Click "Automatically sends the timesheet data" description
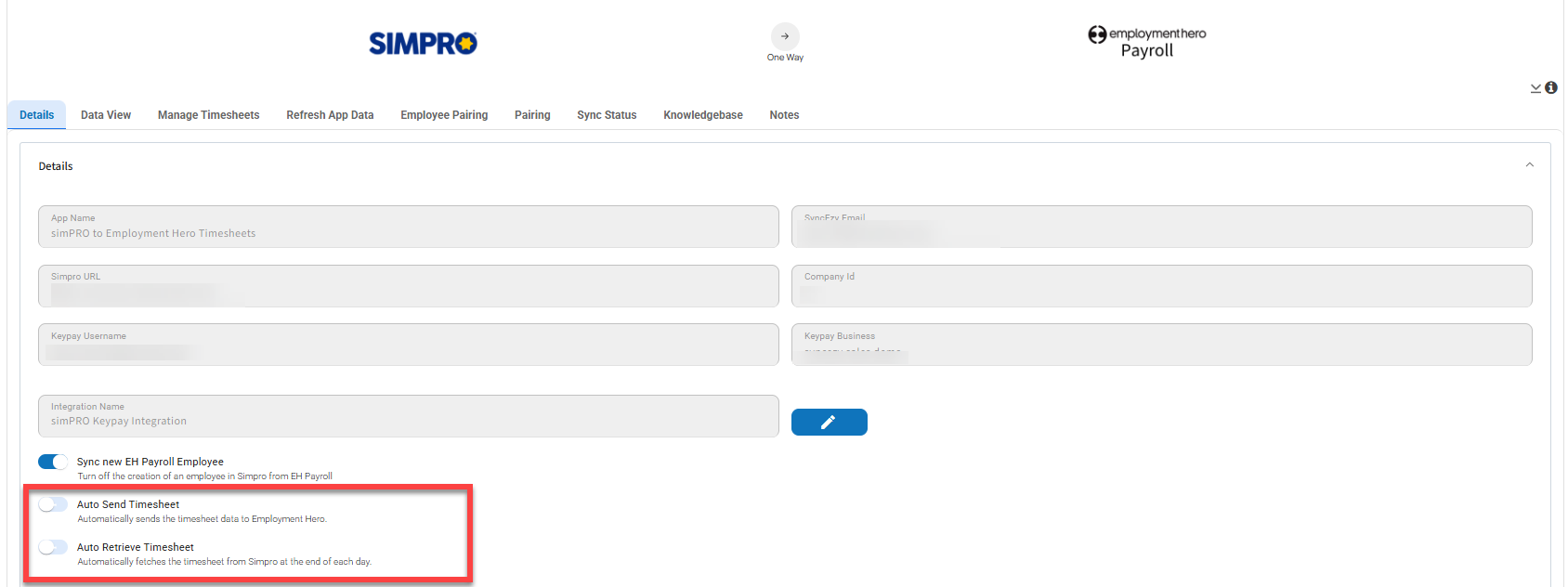Image resolution: width=1568 pixels, height=587 pixels. pyautogui.click(x=203, y=519)
